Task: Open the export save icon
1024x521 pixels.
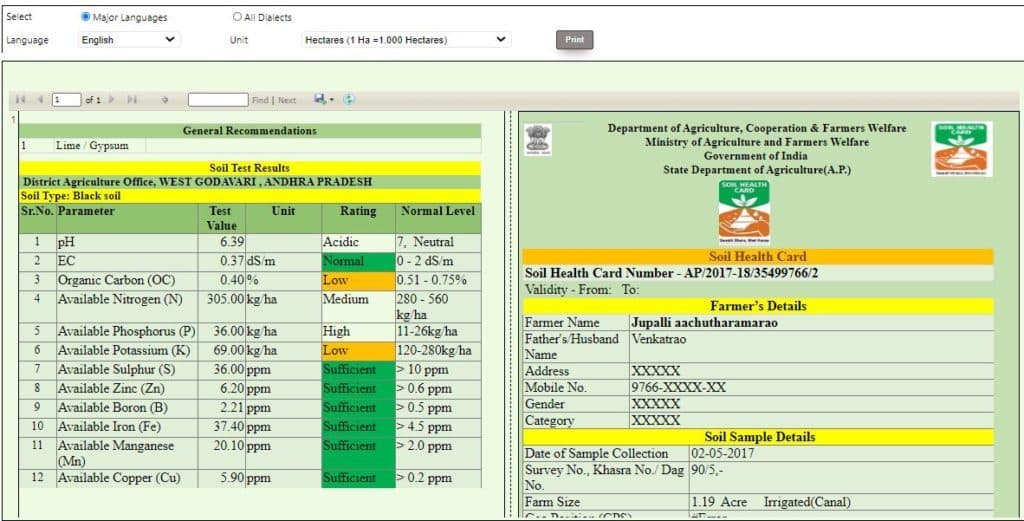Action: click(x=320, y=99)
